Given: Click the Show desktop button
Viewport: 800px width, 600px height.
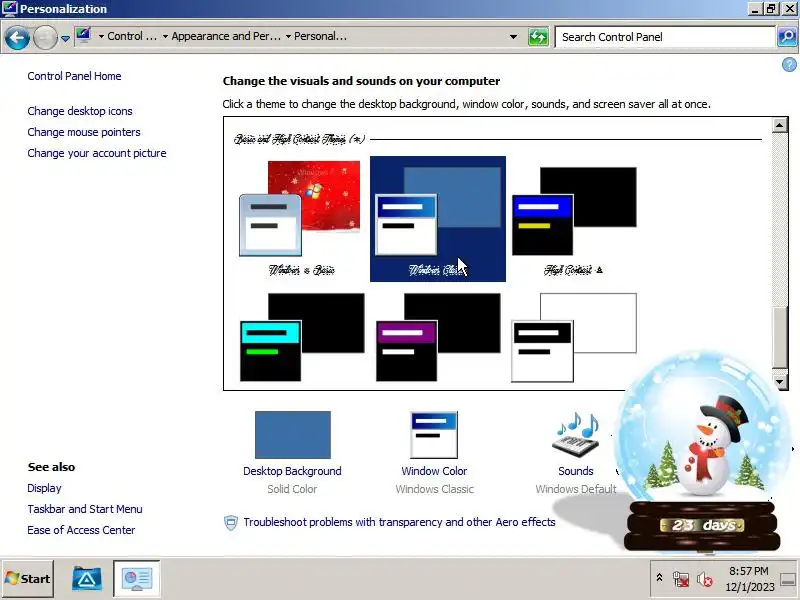Looking at the screenshot, I should tap(788, 579).
